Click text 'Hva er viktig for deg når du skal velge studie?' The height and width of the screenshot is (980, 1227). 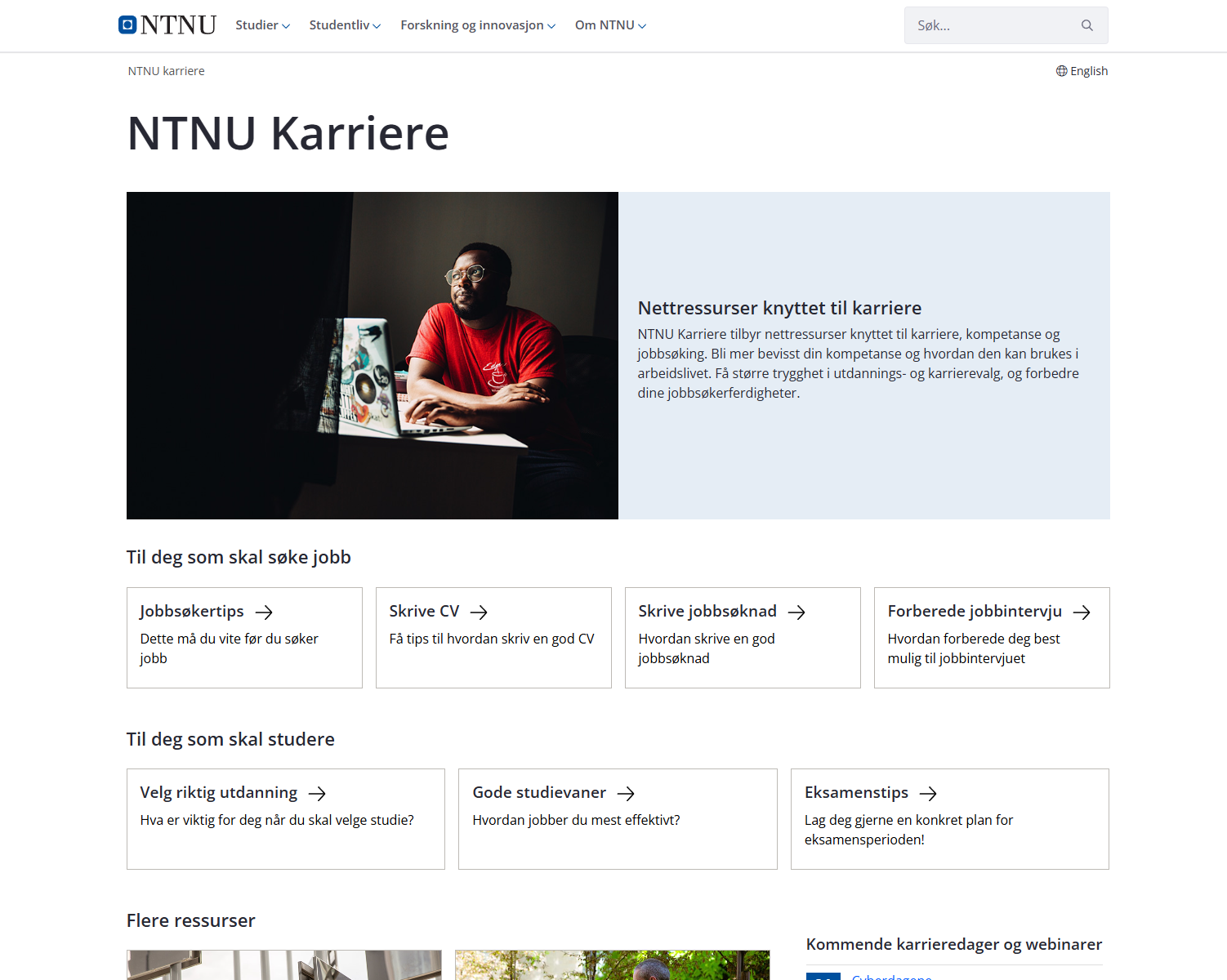[277, 820]
